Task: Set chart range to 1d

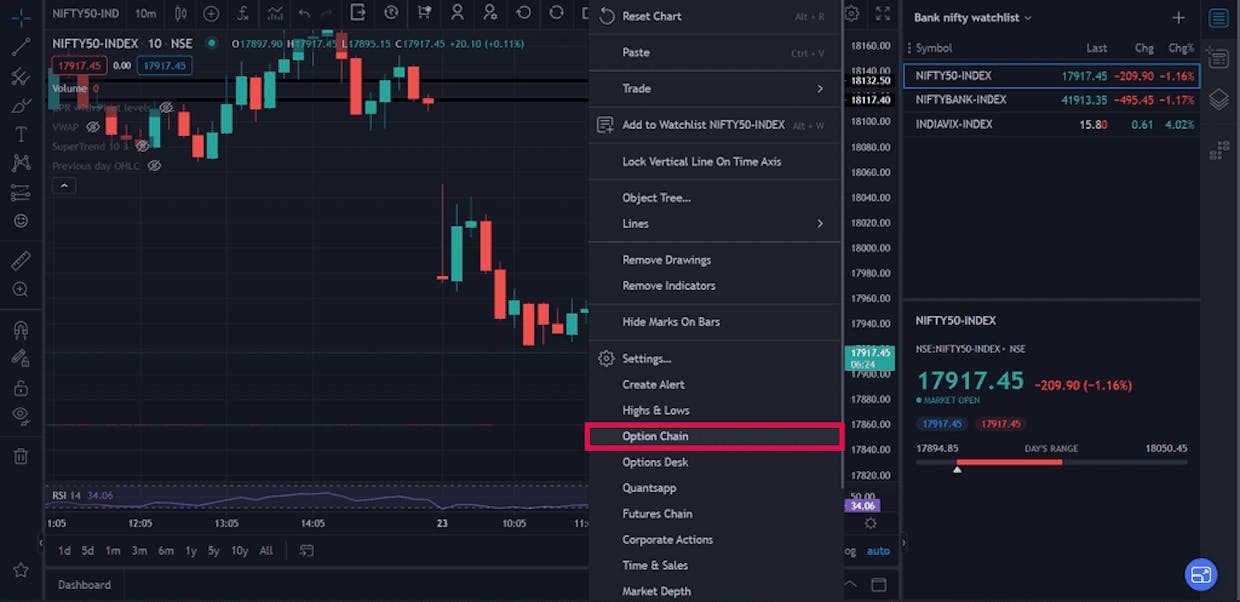Action: point(64,551)
